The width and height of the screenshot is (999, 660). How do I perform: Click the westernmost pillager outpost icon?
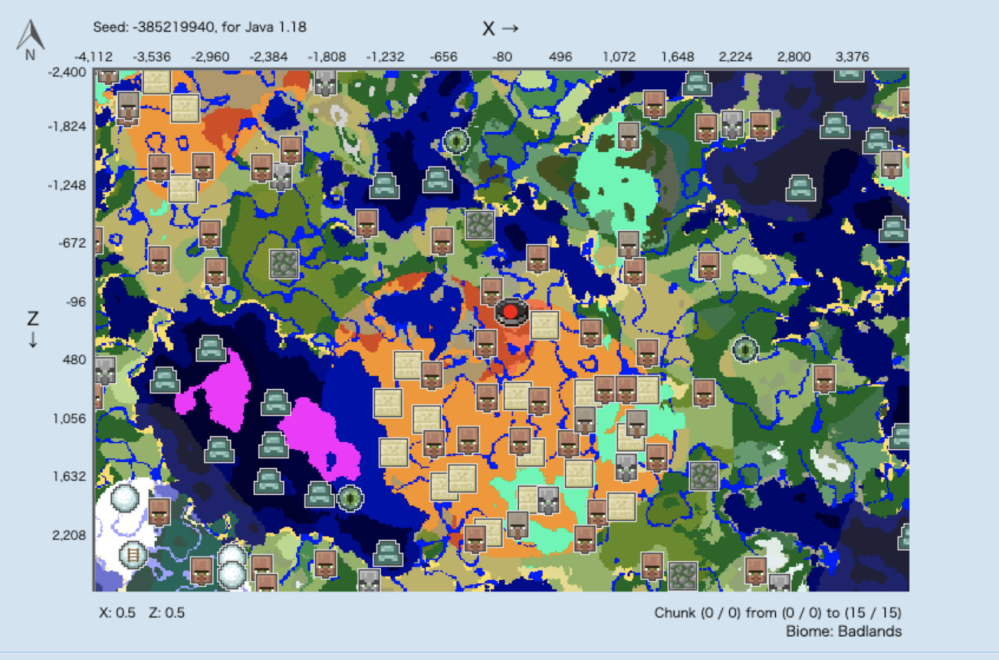[105, 371]
